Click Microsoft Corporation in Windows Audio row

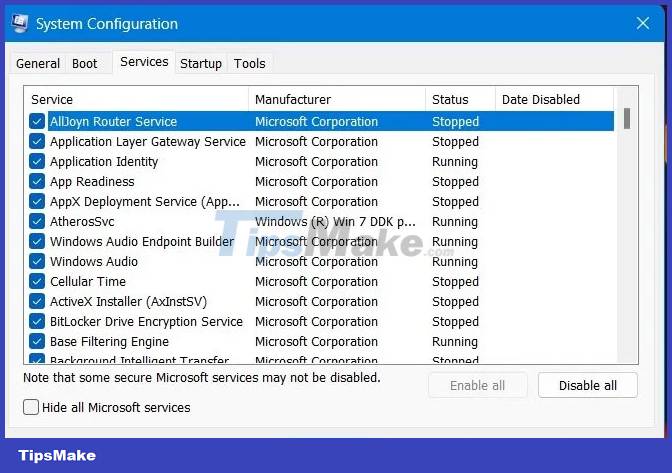pyautogui.click(x=316, y=262)
